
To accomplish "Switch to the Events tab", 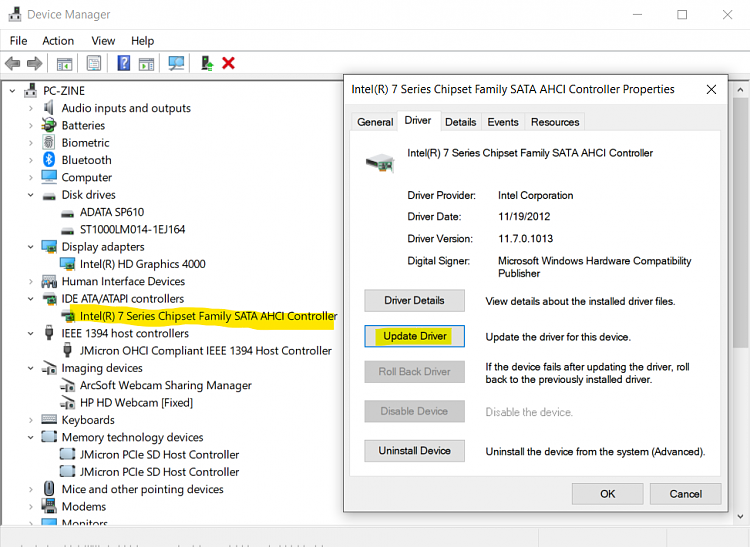I will point(503,122).
